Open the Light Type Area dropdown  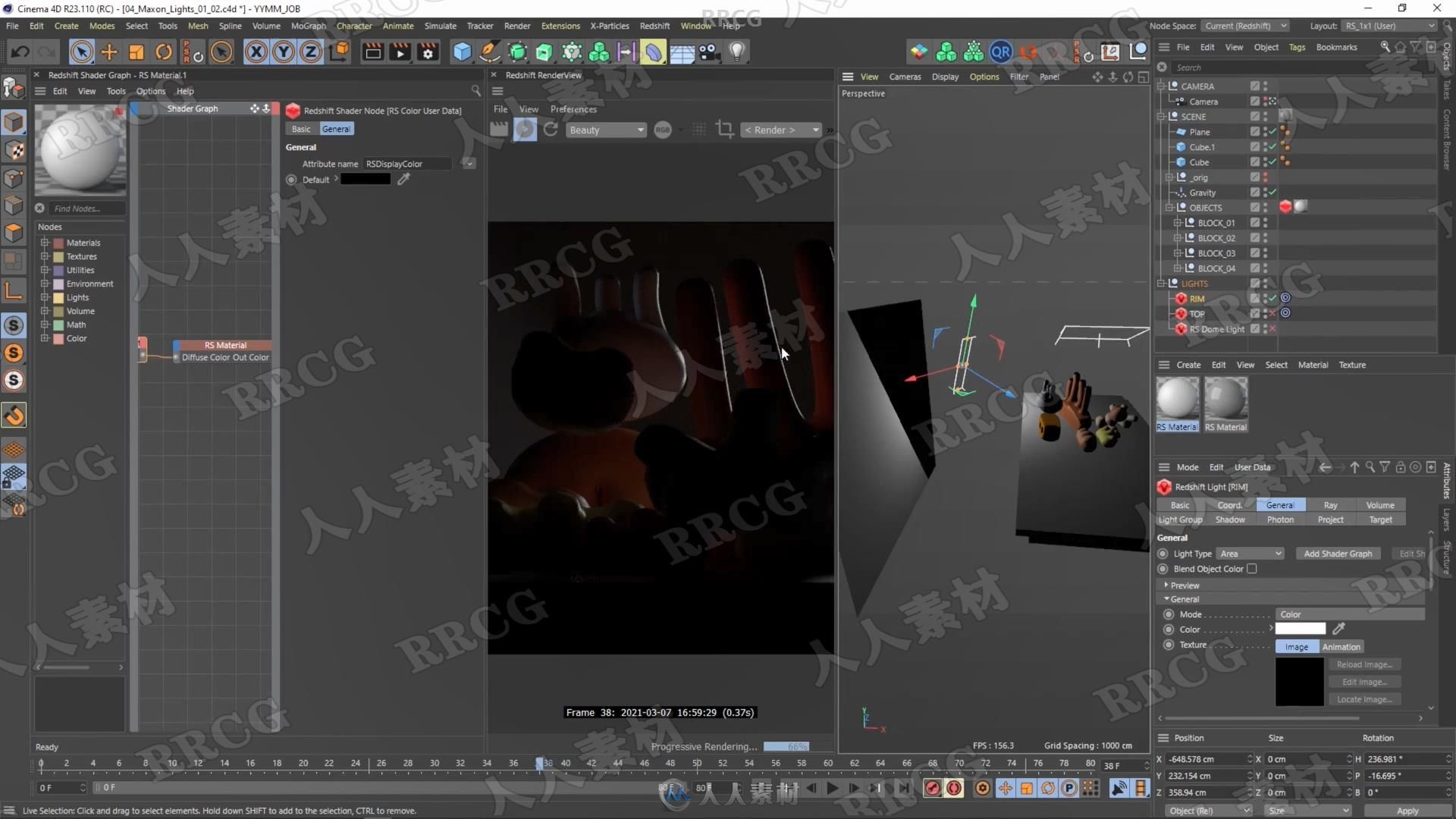coord(1250,554)
